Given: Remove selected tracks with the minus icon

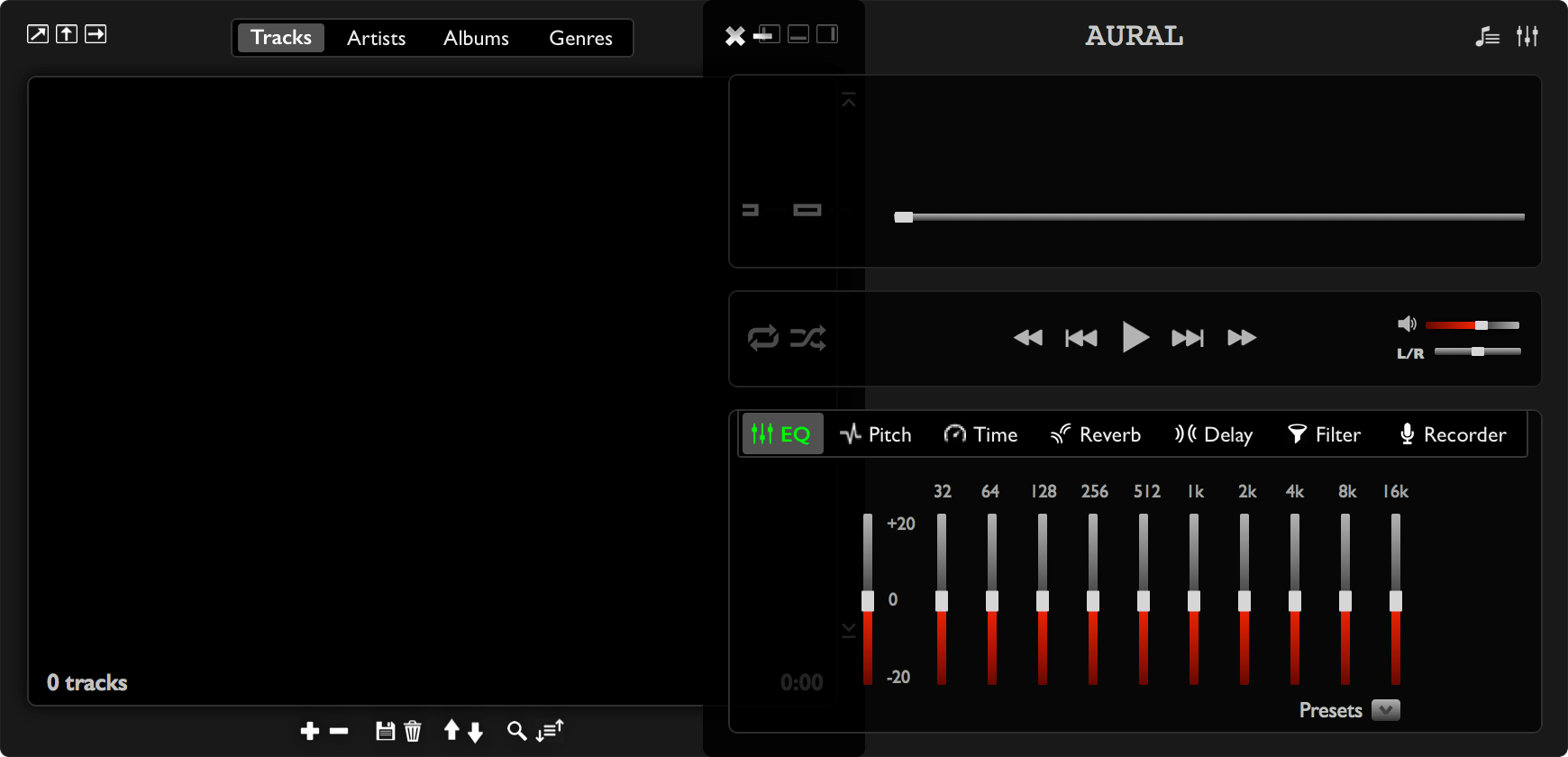Looking at the screenshot, I should 339,731.
